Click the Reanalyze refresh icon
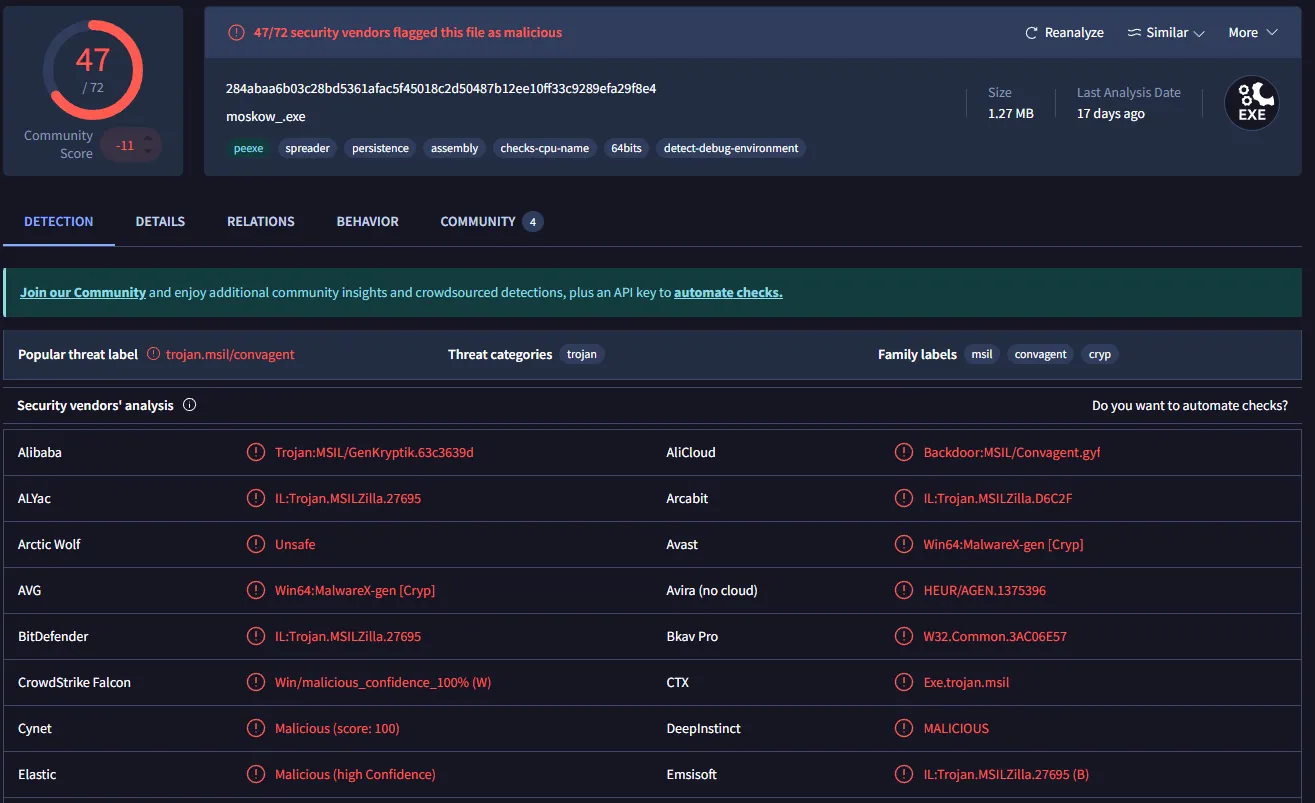This screenshot has width=1315, height=803. click(1031, 33)
